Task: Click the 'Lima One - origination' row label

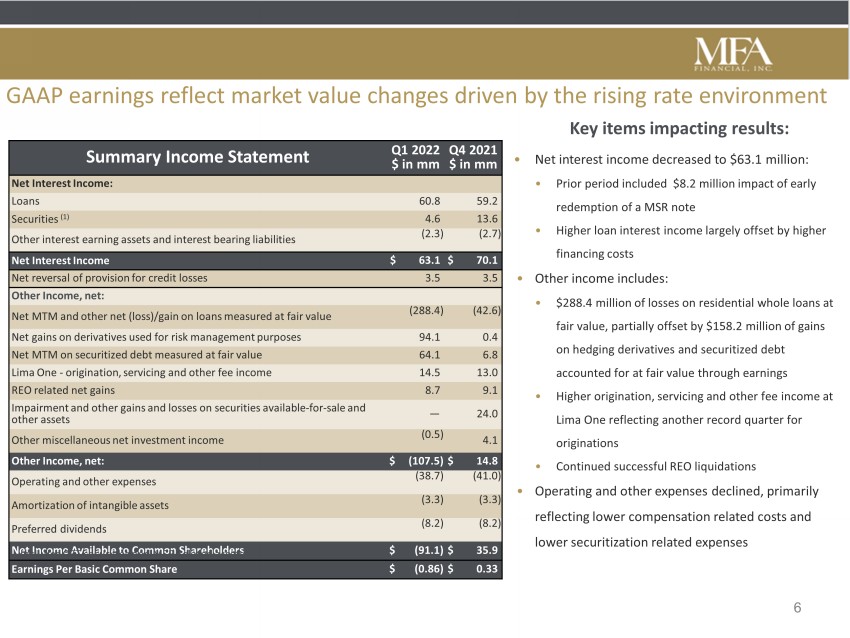Action: tap(141, 372)
